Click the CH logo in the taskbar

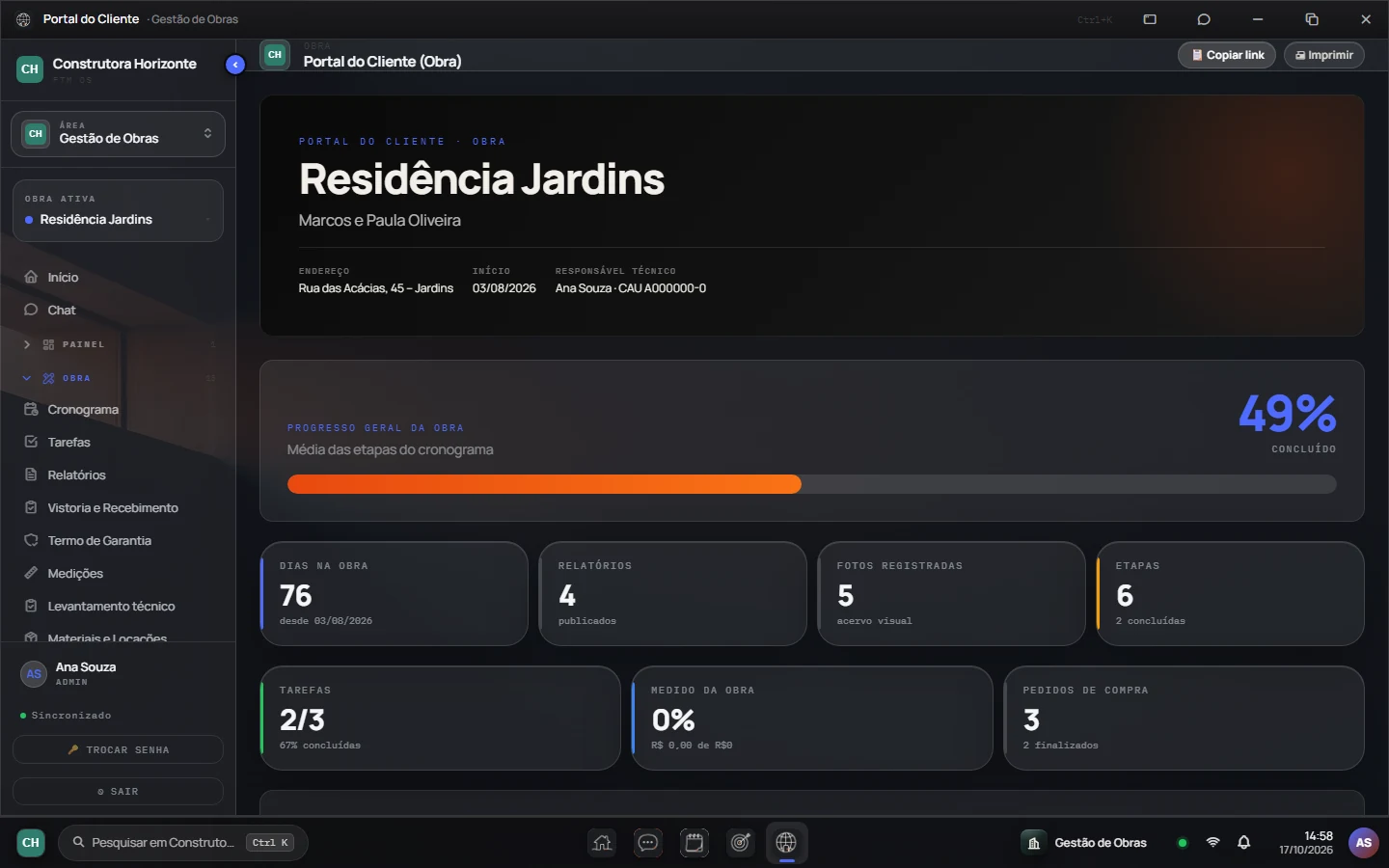point(31,843)
